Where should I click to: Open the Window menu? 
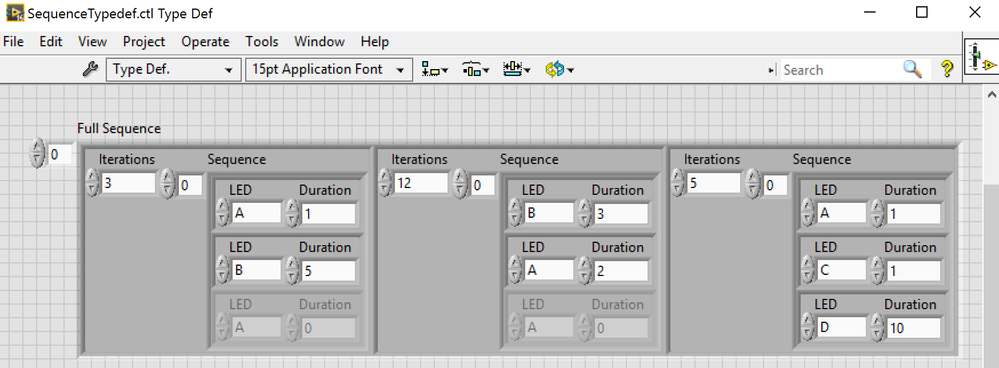click(x=319, y=41)
